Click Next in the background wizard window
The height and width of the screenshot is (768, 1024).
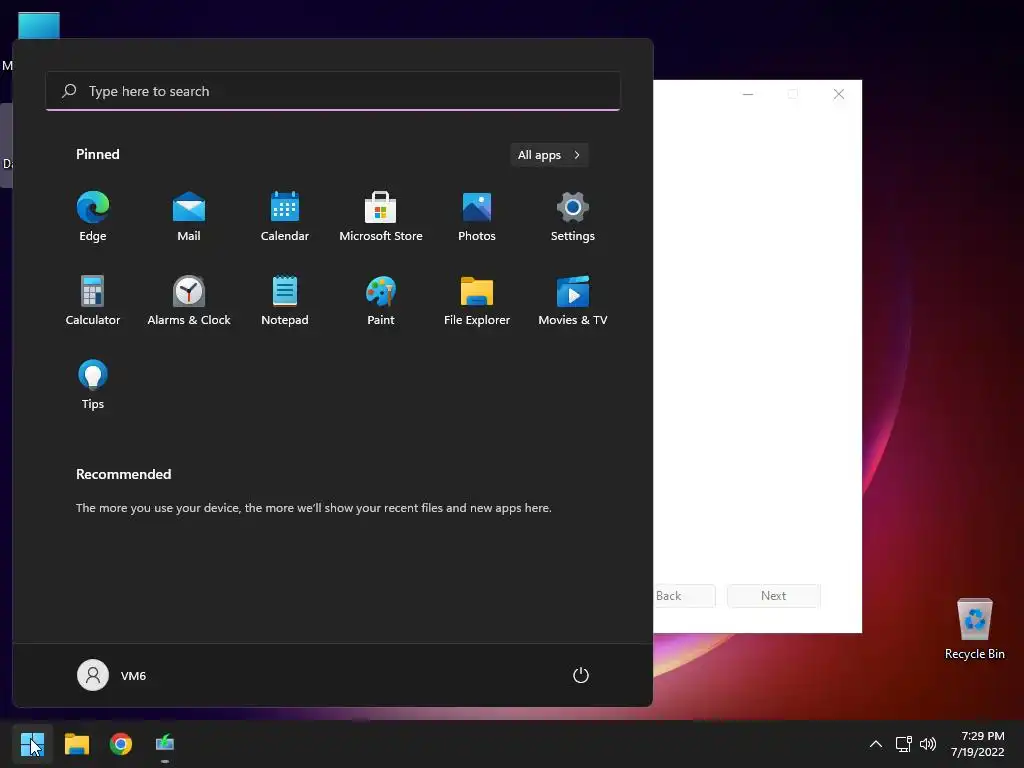click(773, 596)
